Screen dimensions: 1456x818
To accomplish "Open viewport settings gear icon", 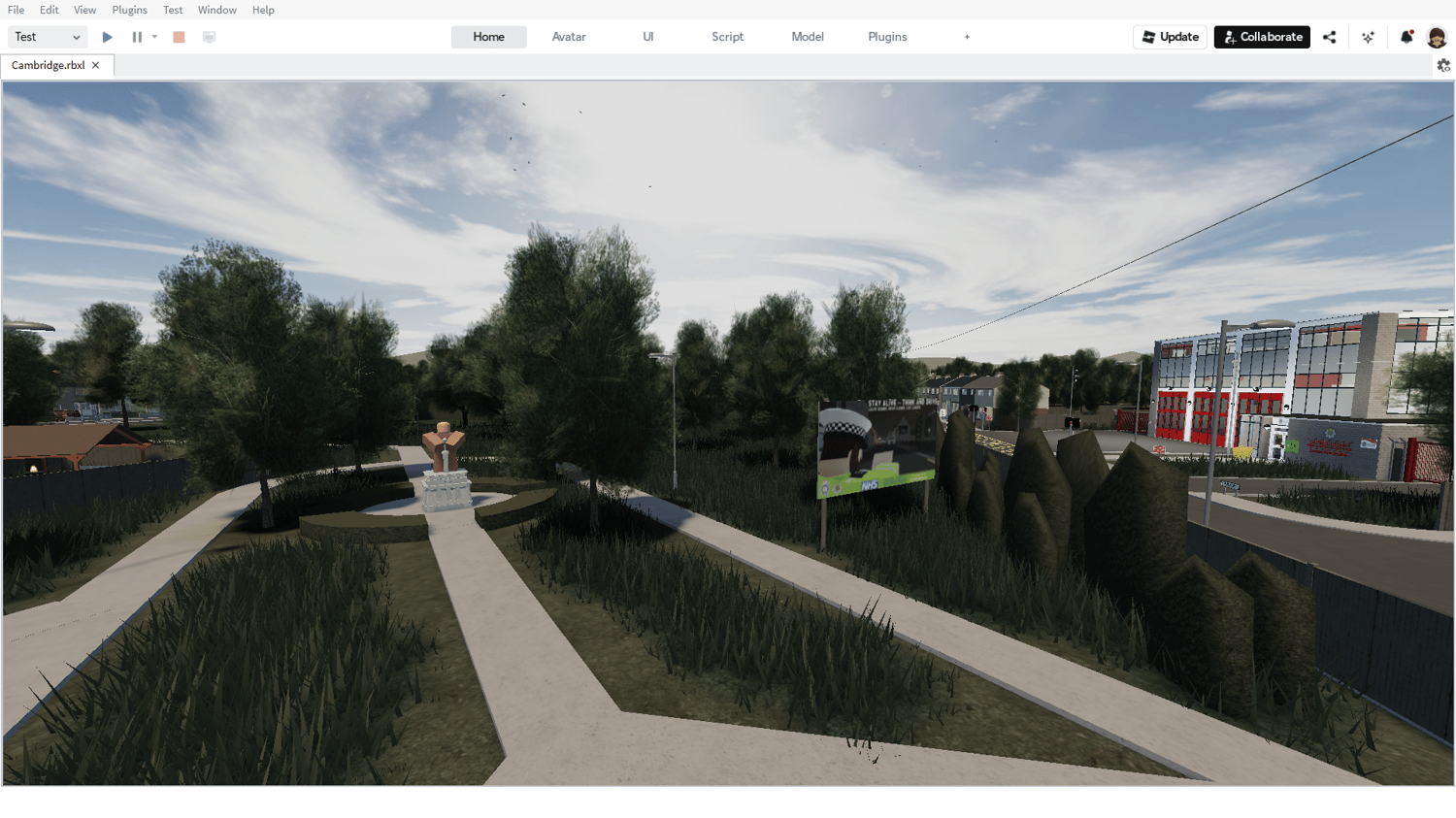I will [1443, 65].
